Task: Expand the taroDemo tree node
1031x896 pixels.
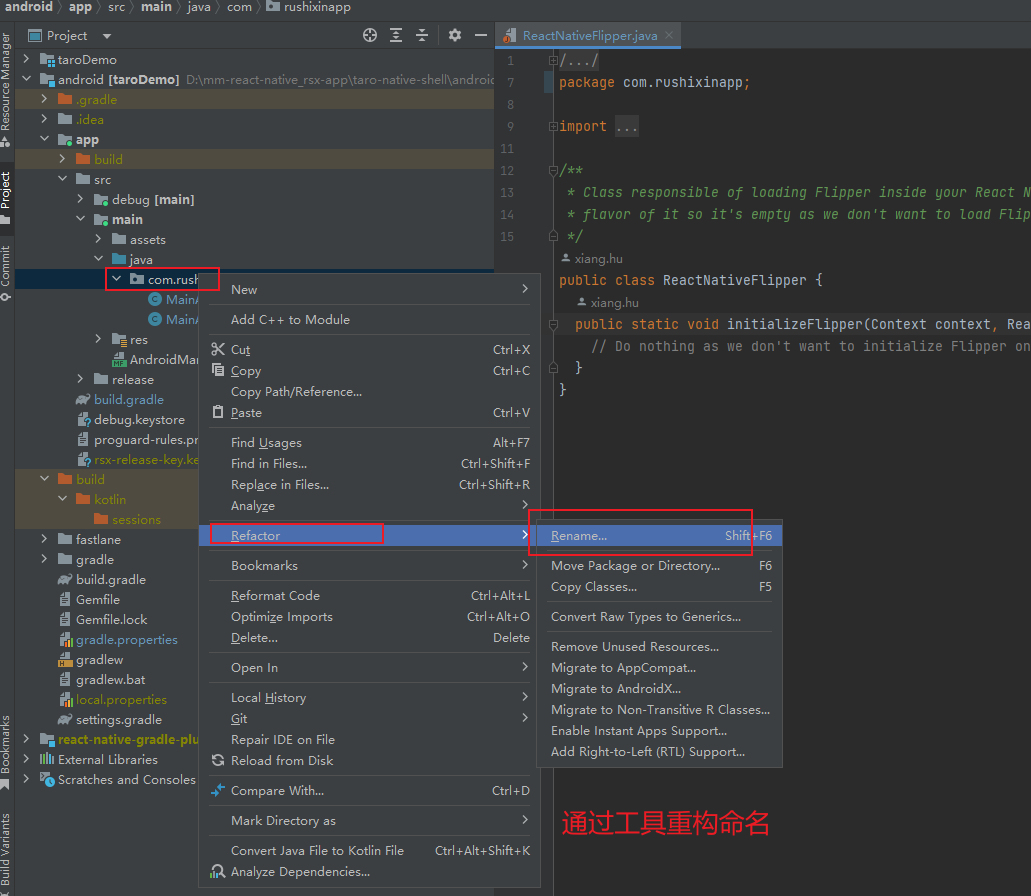Action: point(26,59)
